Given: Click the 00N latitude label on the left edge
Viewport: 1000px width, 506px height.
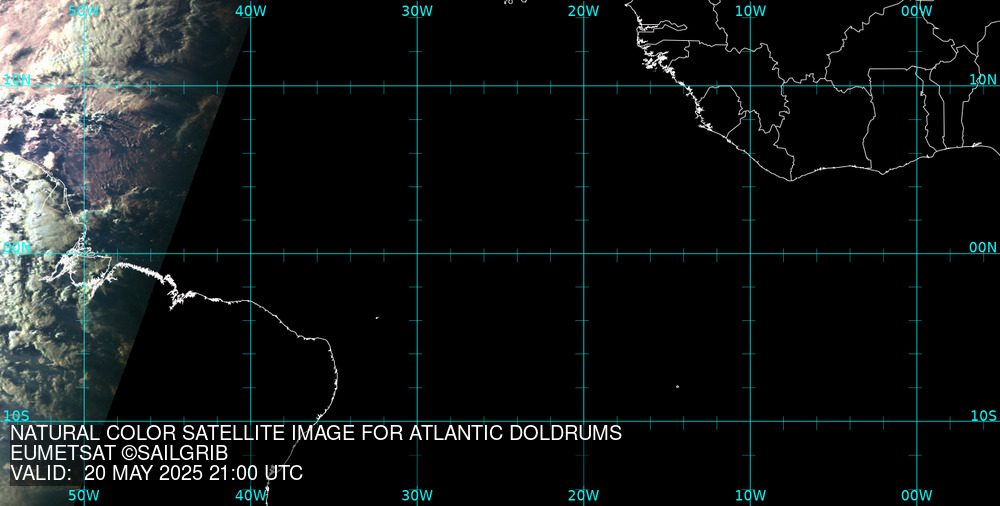Looking at the screenshot, I should 17,248.
